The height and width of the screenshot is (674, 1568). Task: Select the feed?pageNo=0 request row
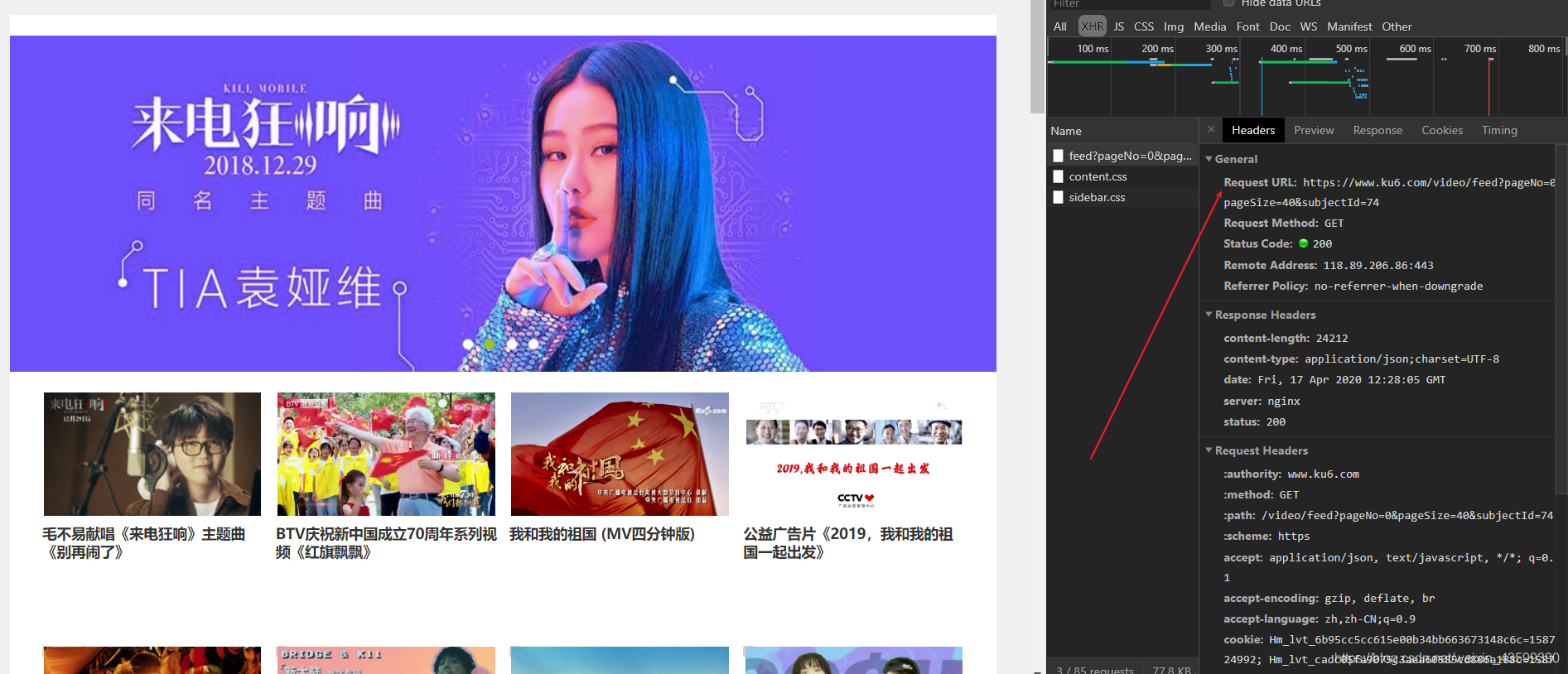pyautogui.click(x=1122, y=156)
